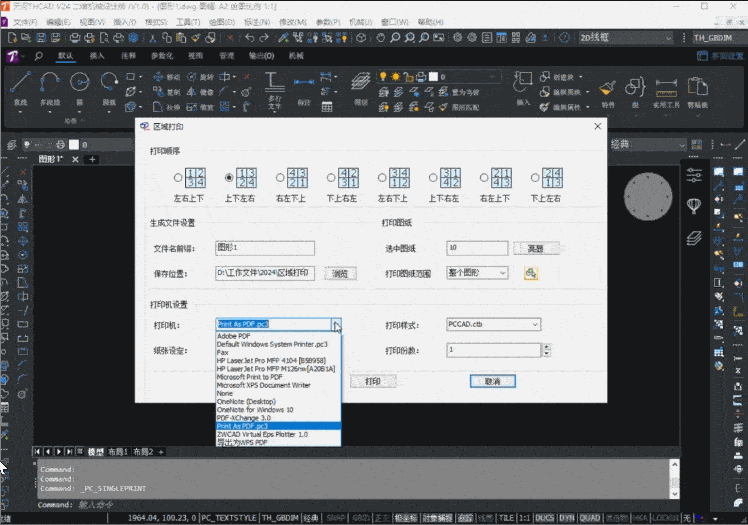The image size is (748, 525).
Task: Click the 亮显 highlight button
Action: point(536,248)
